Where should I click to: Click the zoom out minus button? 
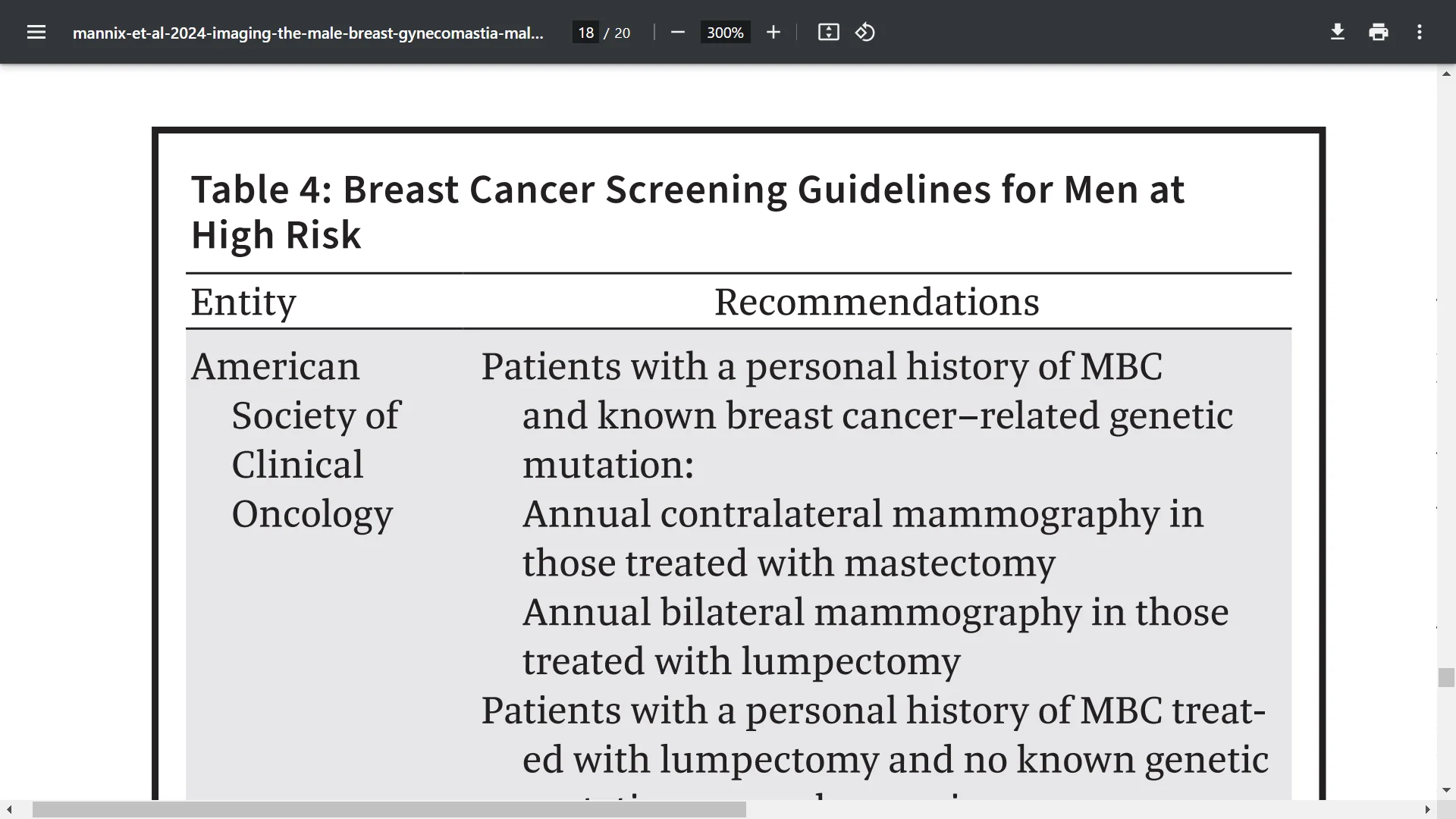tap(678, 32)
